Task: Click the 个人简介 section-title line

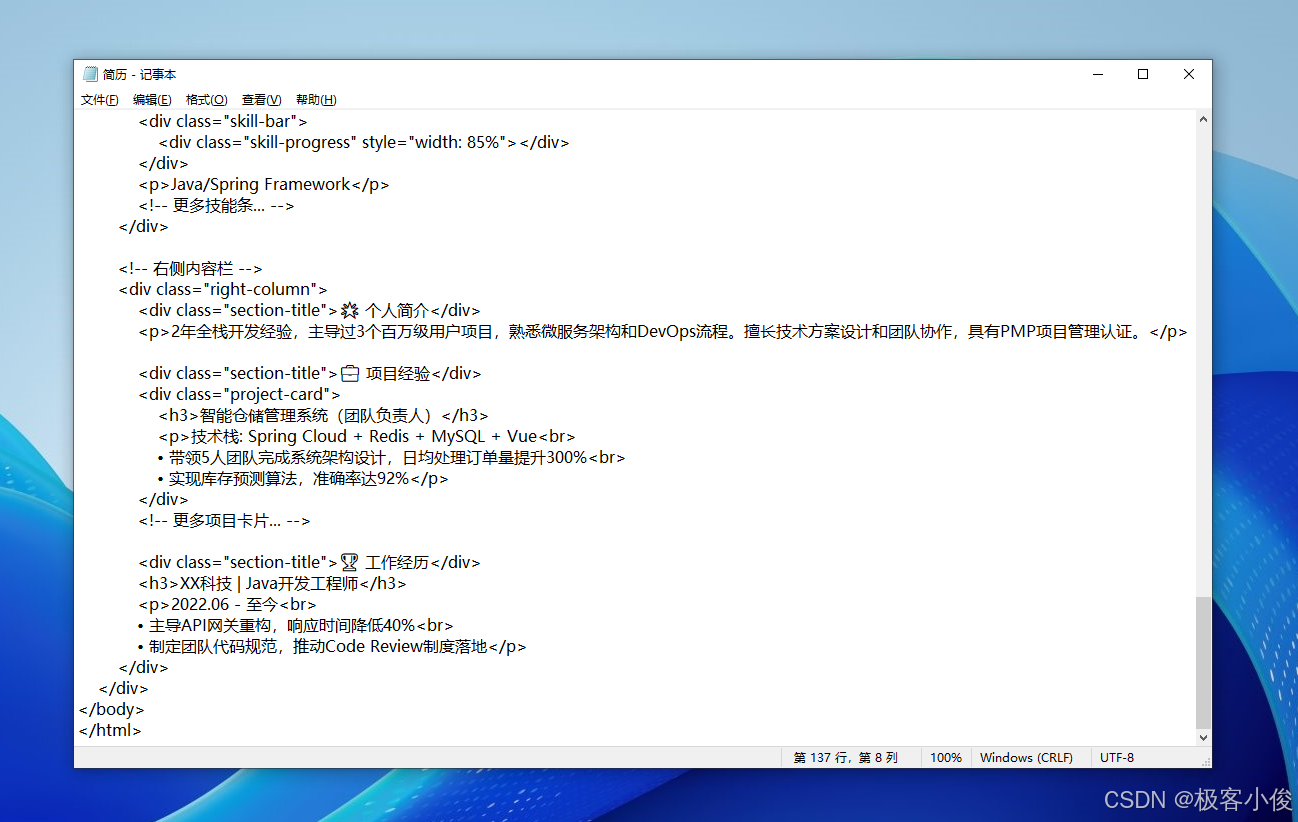Action: [x=309, y=310]
